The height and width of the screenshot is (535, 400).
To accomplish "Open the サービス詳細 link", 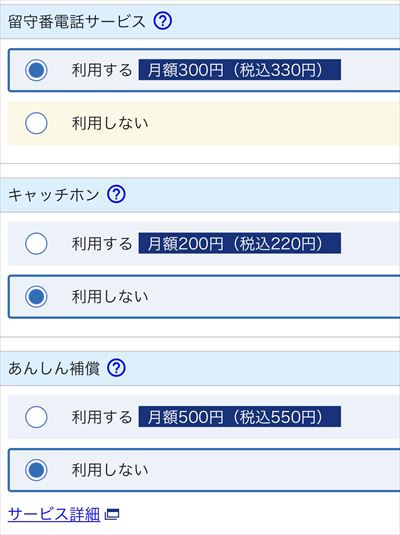I will tap(54, 514).
